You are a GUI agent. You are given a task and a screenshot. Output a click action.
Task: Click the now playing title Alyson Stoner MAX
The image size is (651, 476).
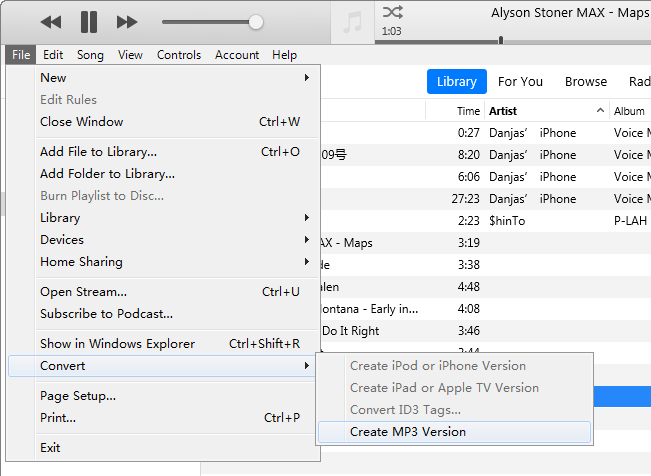click(570, 13)
